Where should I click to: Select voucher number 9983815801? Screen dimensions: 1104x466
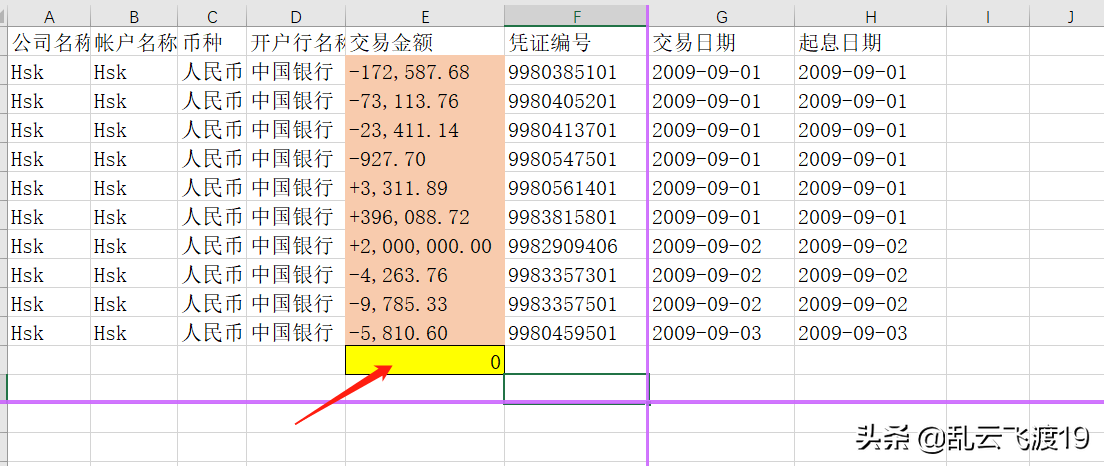(x=577, y=217)
